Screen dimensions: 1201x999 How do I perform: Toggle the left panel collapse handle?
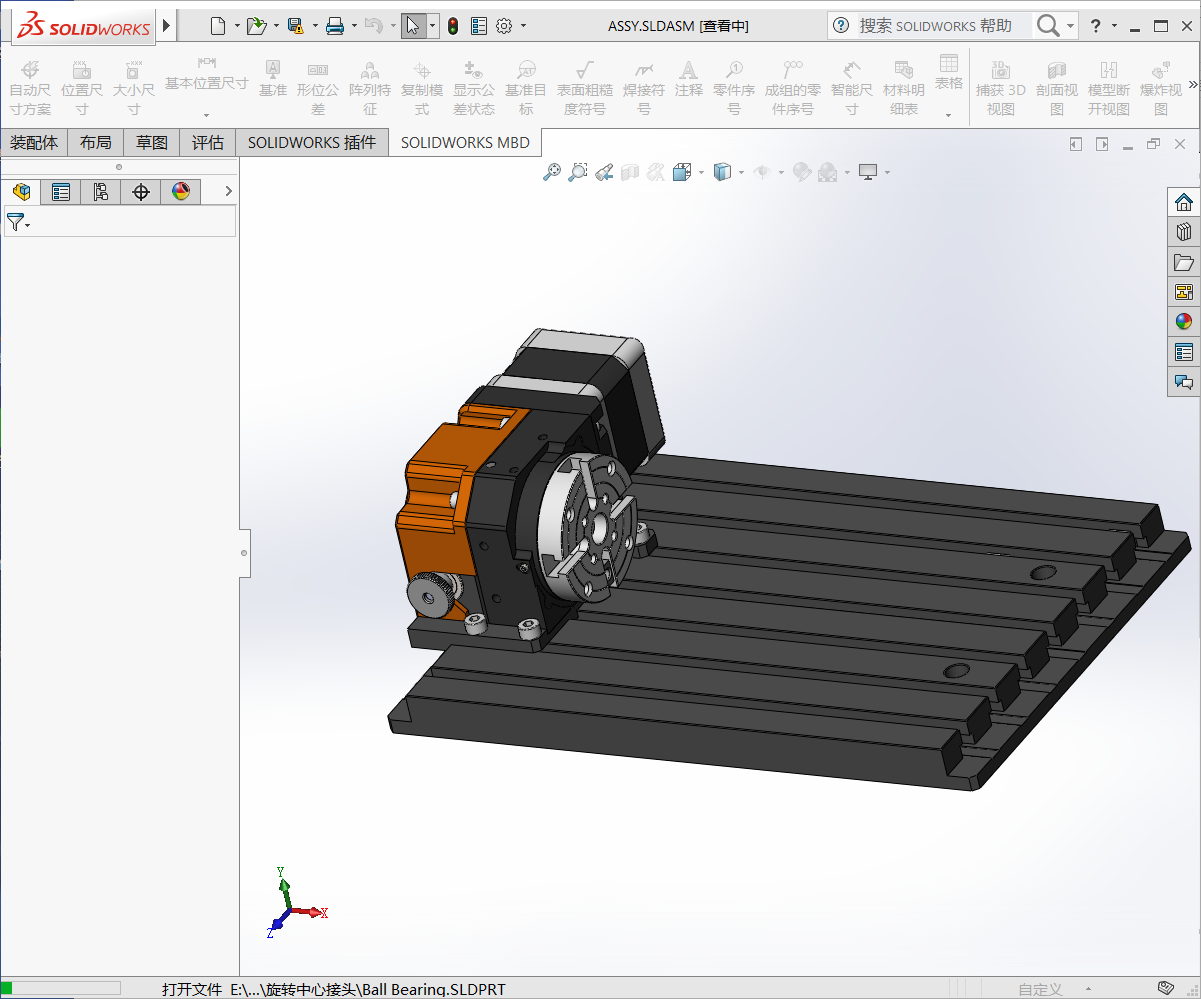(x=244, y=551)
